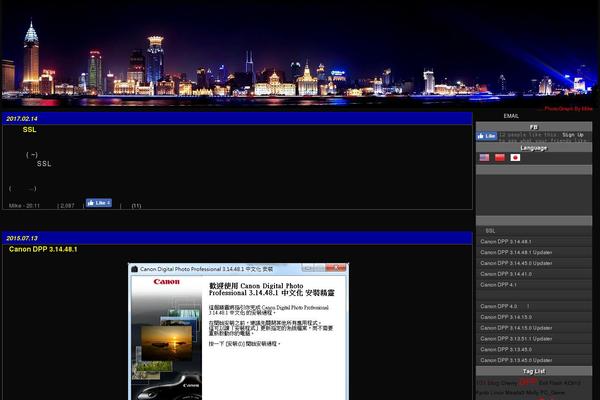The width and height of the screenshot is (600, 400).
Task: Open sidebar Canon DPP 3.14.45.0 Updater link
Action: 516,263
